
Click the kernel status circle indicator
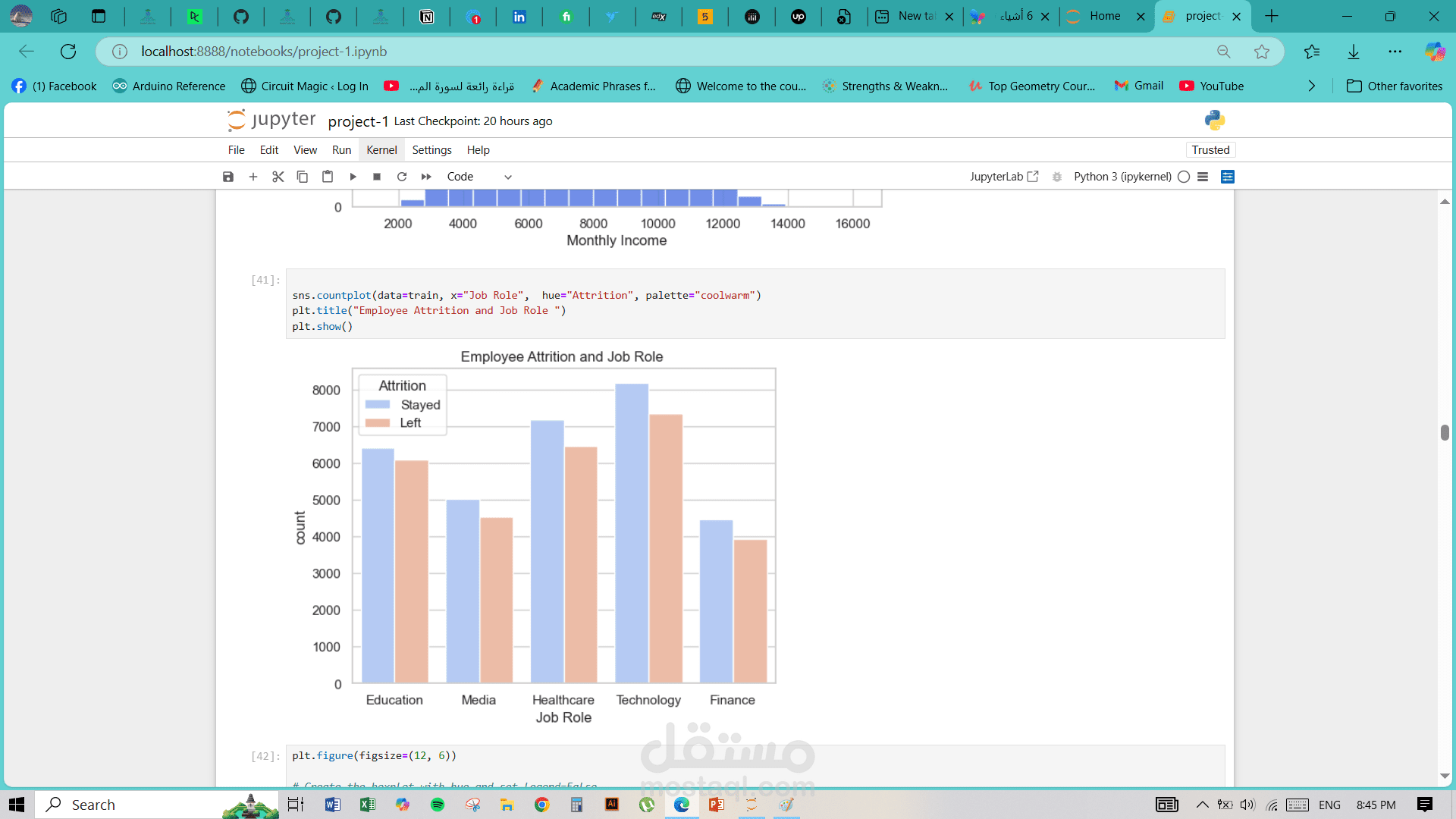[1184, 177]
